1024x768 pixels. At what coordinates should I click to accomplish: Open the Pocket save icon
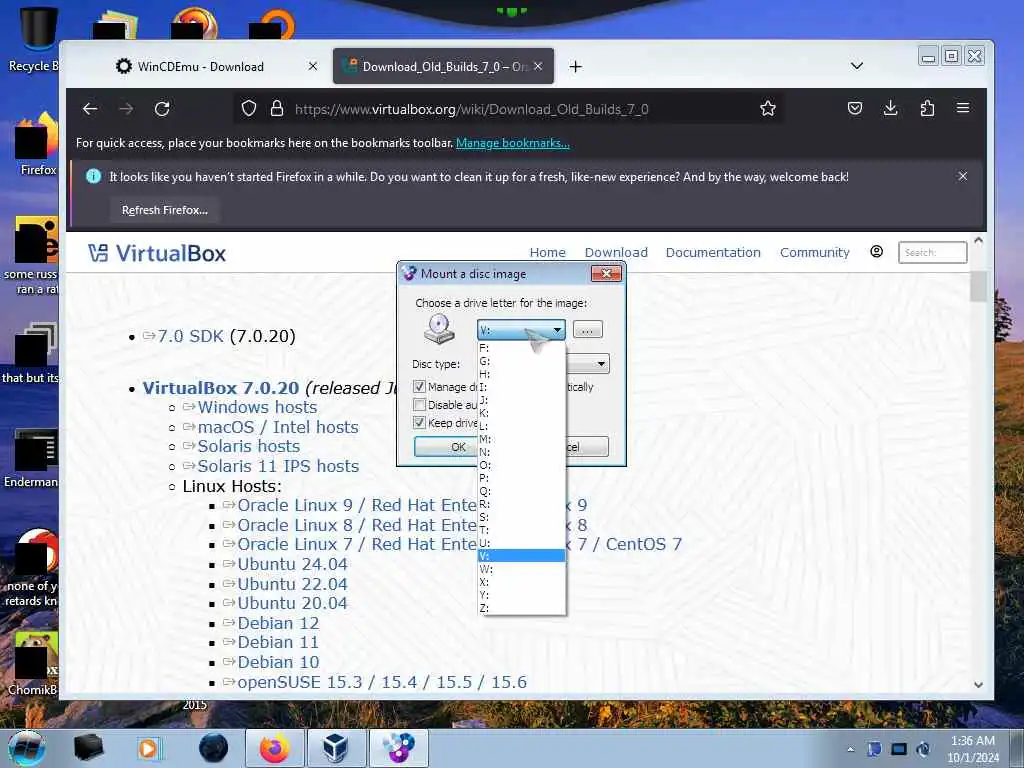pos(855,108)
